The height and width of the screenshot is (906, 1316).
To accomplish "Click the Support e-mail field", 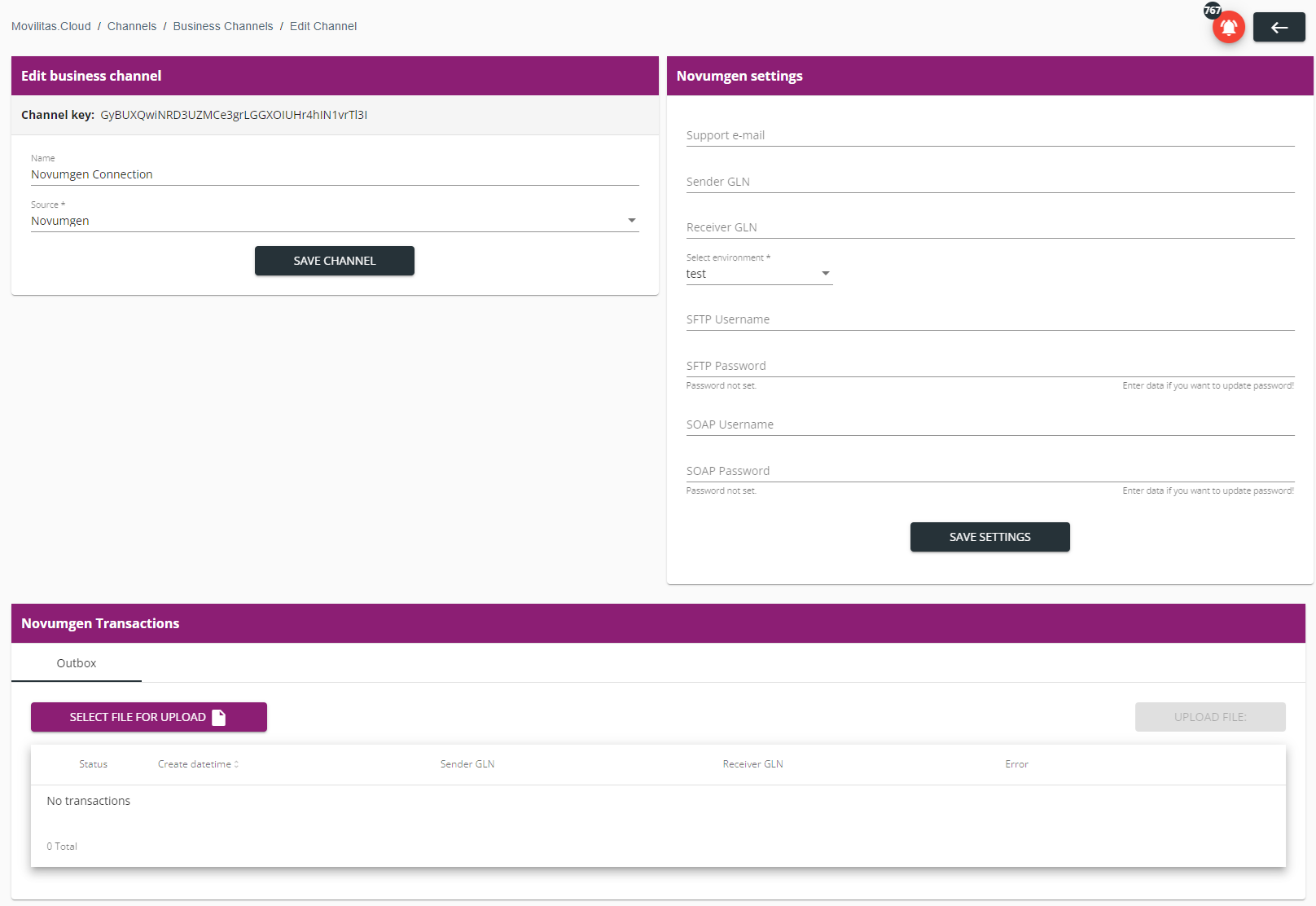I will 990,135.
